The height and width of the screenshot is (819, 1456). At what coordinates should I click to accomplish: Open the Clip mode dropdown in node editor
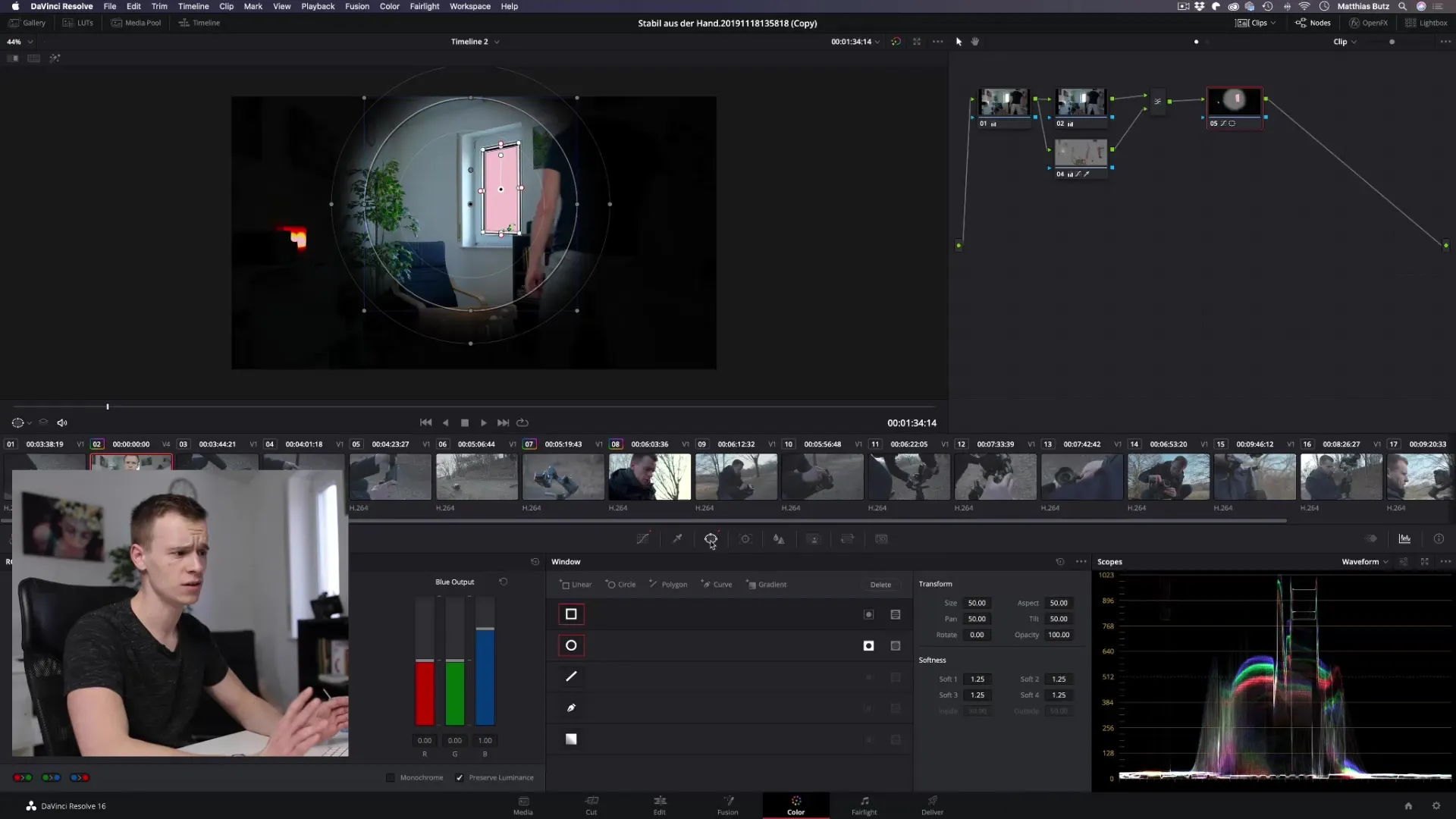click(1345, 42)
